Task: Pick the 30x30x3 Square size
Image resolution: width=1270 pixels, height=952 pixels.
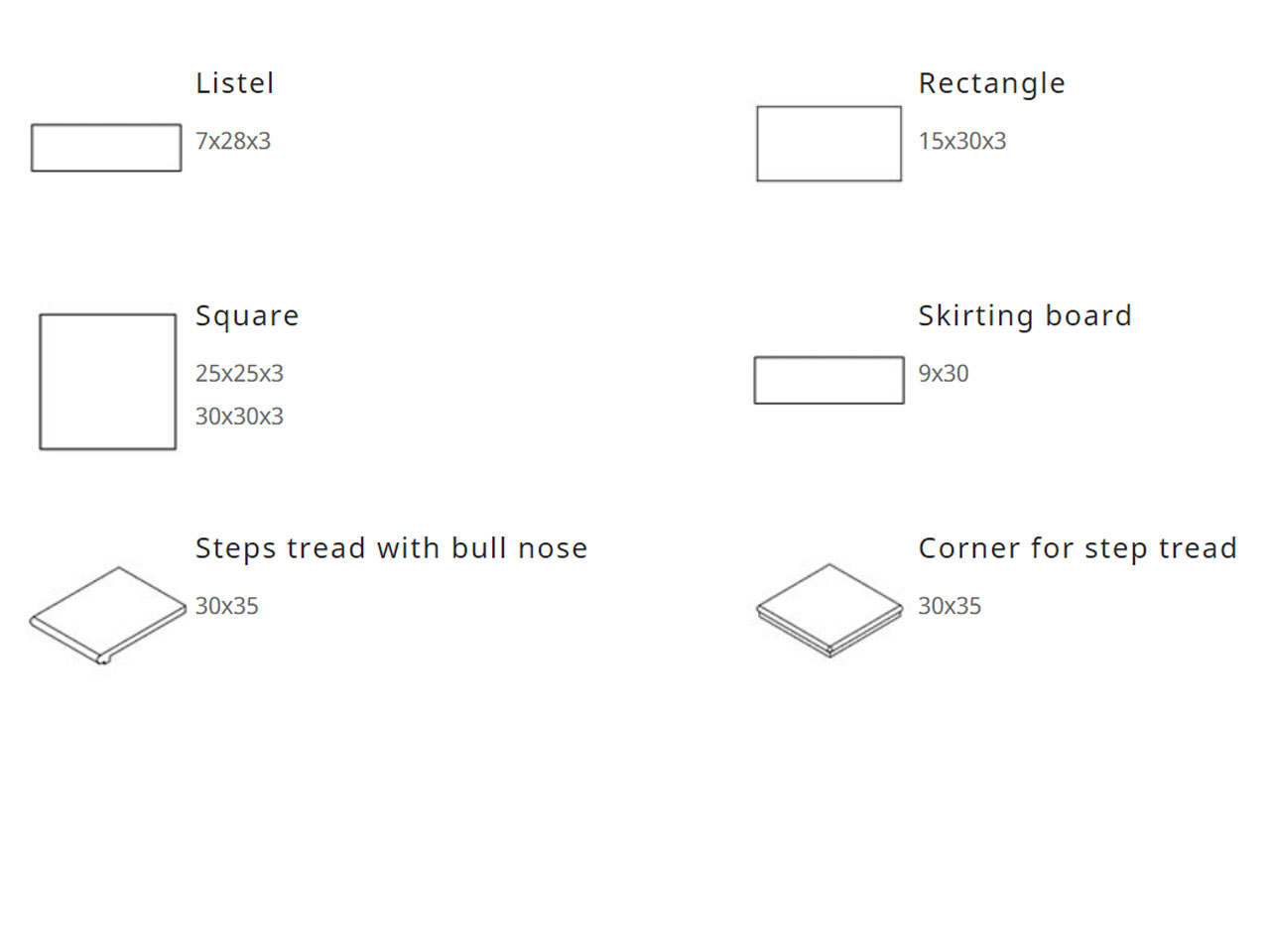Action: pos(239,416)
